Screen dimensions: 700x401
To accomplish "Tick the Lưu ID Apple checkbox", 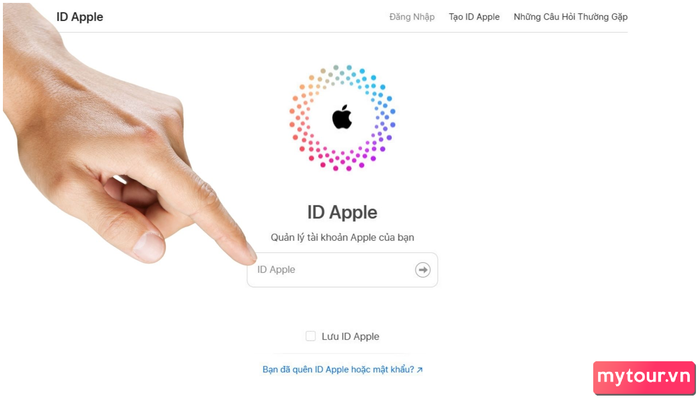I will 310,336.
